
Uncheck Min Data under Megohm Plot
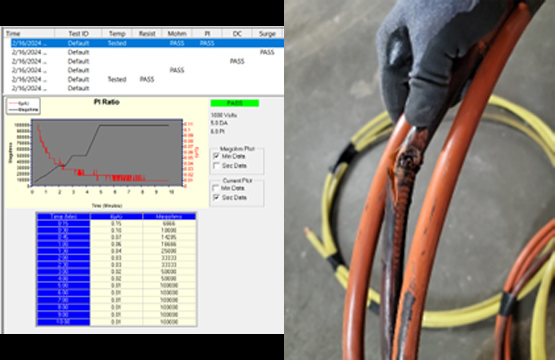coord(216,156)
